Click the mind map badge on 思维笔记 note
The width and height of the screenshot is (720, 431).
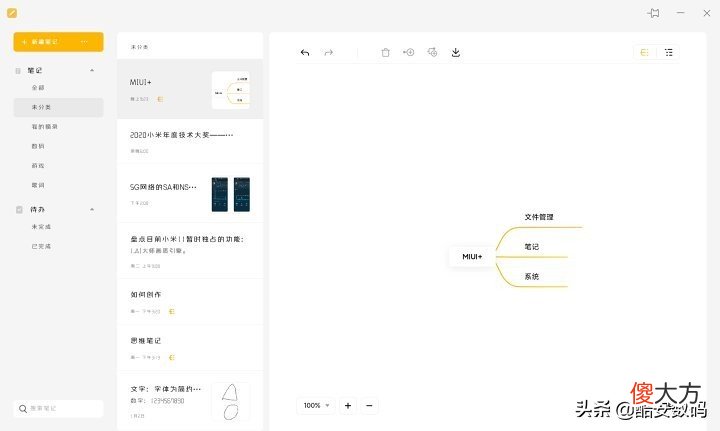click(172, 358)
